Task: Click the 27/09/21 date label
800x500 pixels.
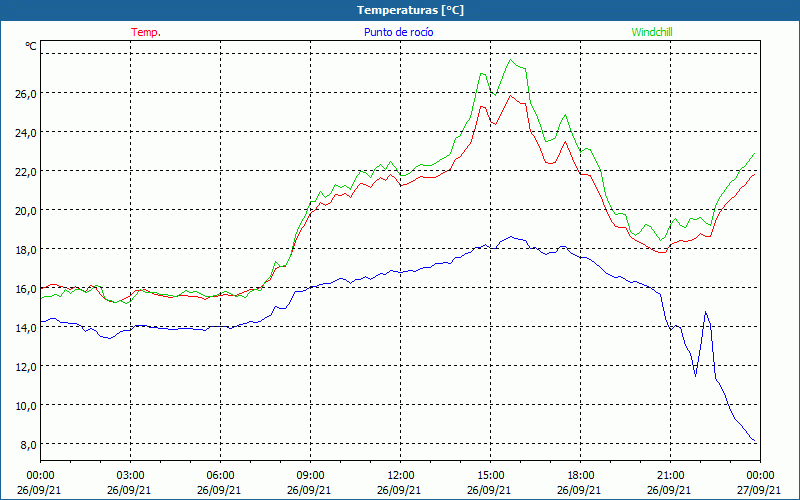Action: [759, 490]
